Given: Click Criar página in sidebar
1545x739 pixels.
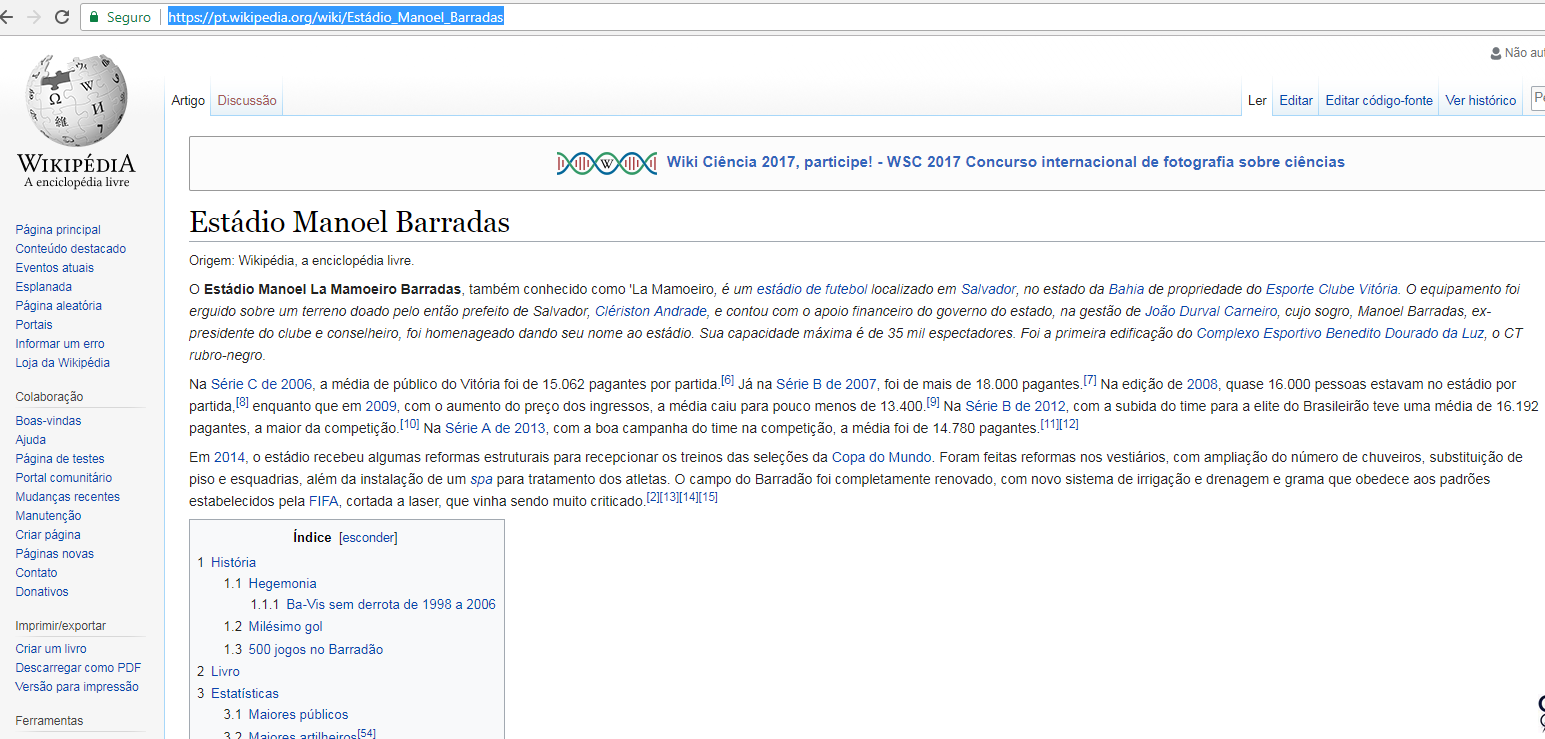Looking at the screenshot, I should (x=48, y=535).
